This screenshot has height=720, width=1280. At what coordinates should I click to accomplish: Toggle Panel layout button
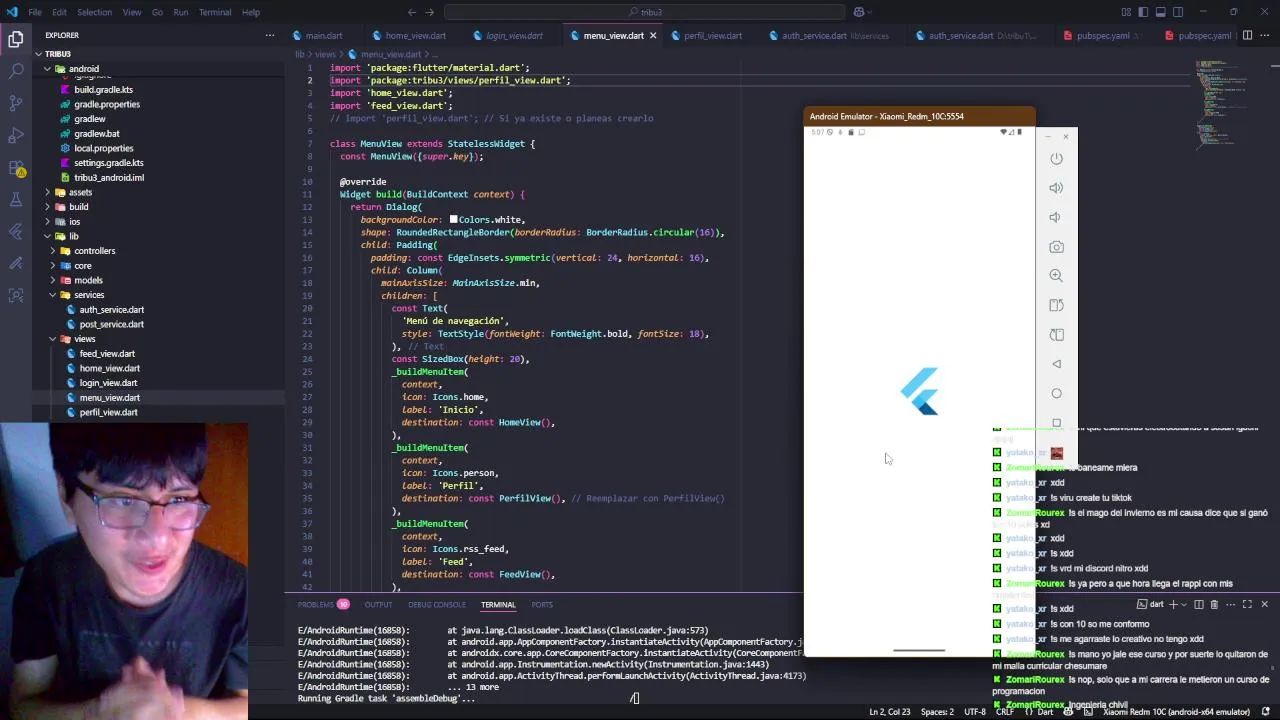(1160, 12)
